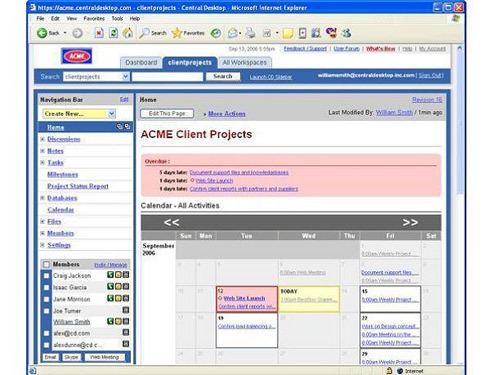Click the Stop loading icon with red X
The image size is (500, 375).
click(99, 33)
